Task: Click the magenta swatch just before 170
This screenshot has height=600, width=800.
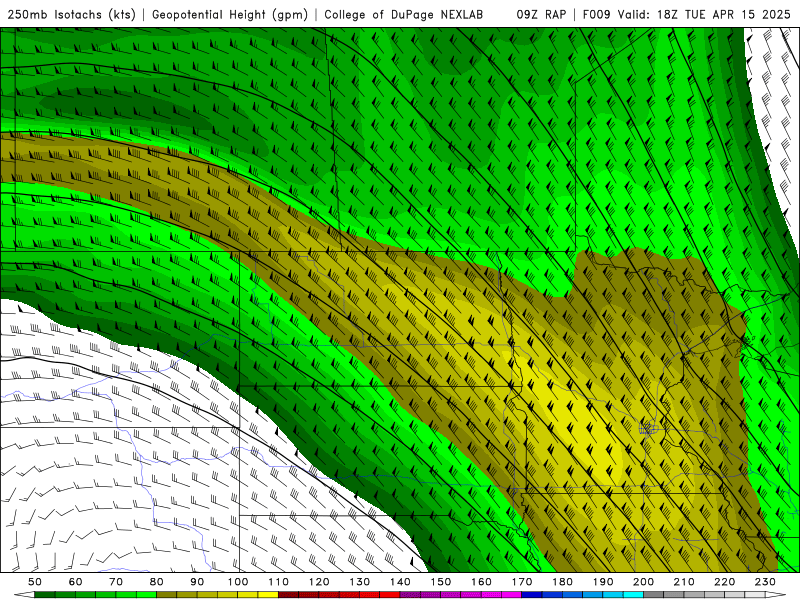Action: click(511, 595)
